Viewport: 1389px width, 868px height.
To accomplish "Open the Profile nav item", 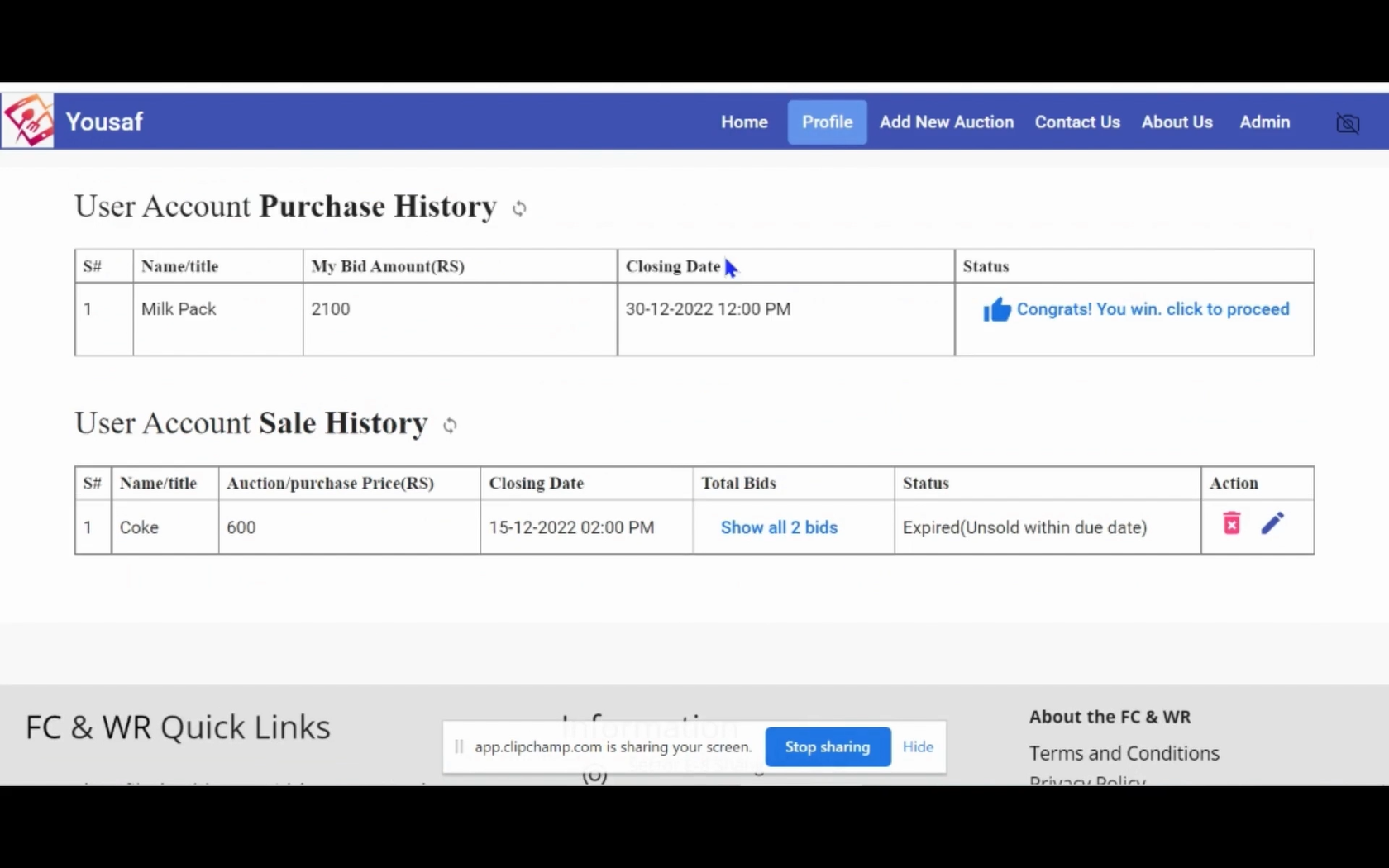I will point(827,122).
